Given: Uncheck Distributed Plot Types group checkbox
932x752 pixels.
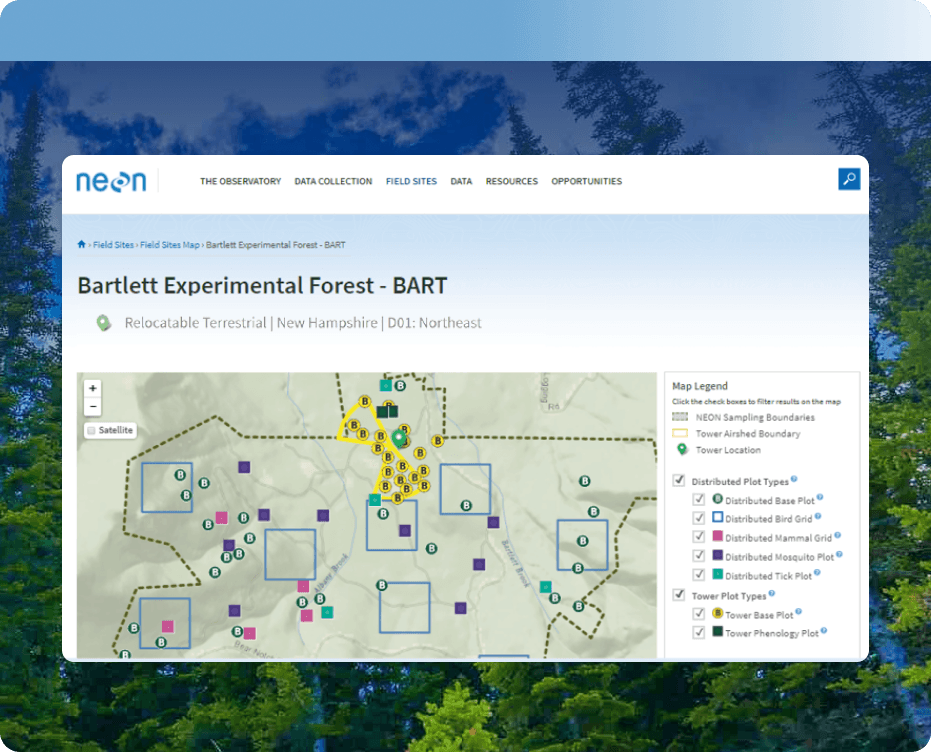Looking at the screenshot, I should tap(679, 480).
